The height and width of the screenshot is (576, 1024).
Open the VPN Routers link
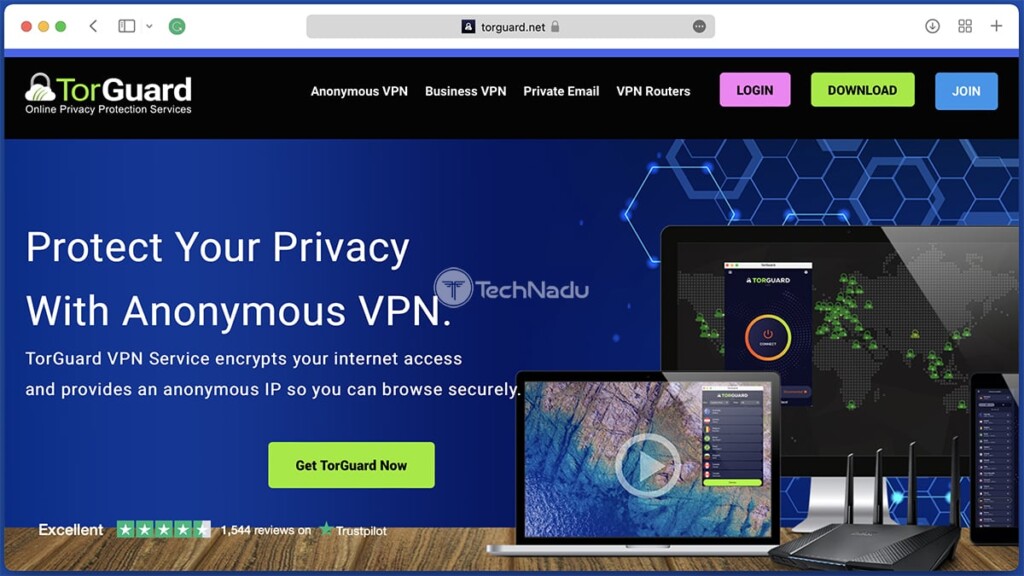click(x=653, y=91)
